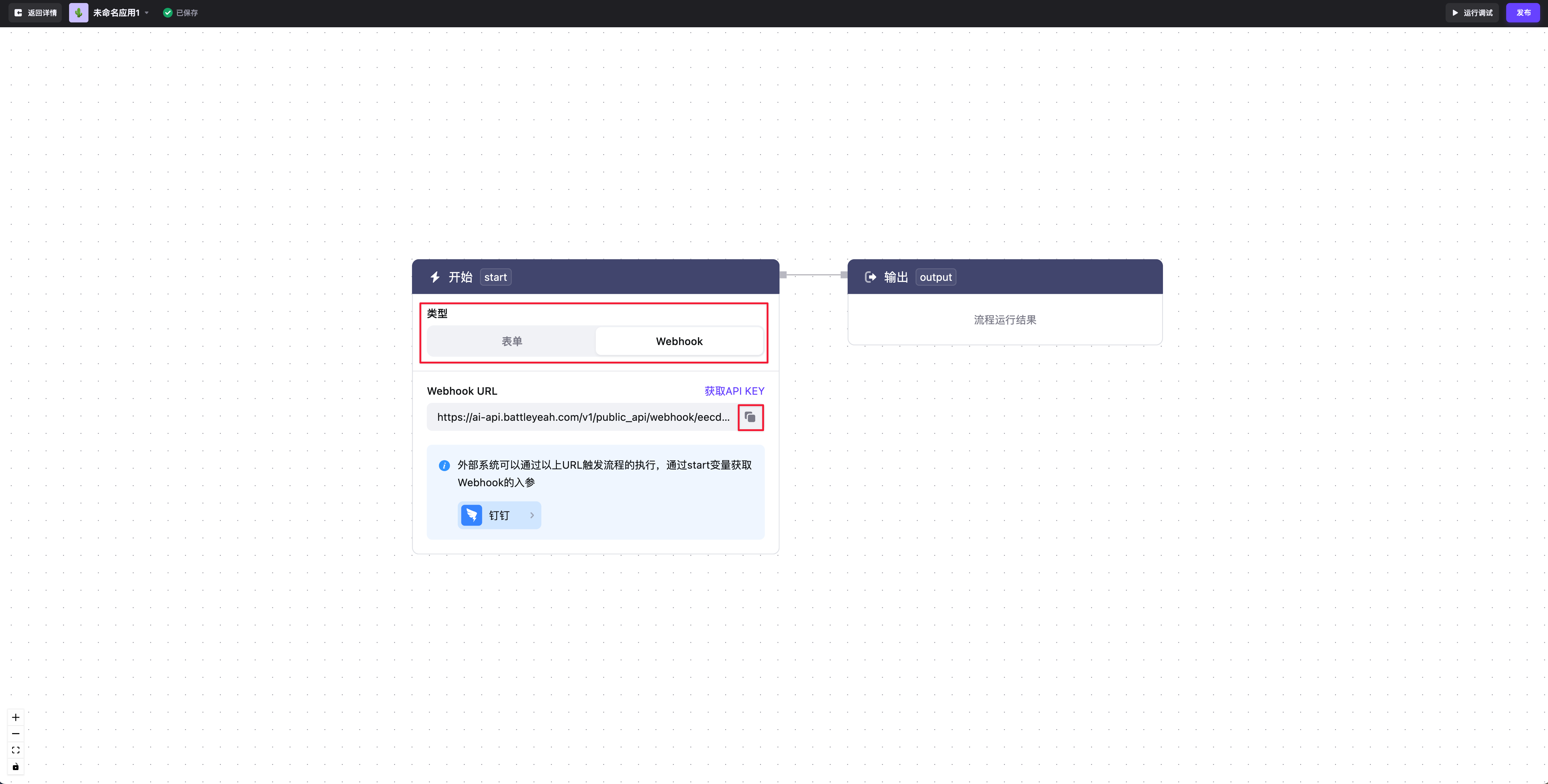The height and width of the screenshot is (784, 1548).
Task: Click 运行调试 run debug button
Action: point(1472,13)
